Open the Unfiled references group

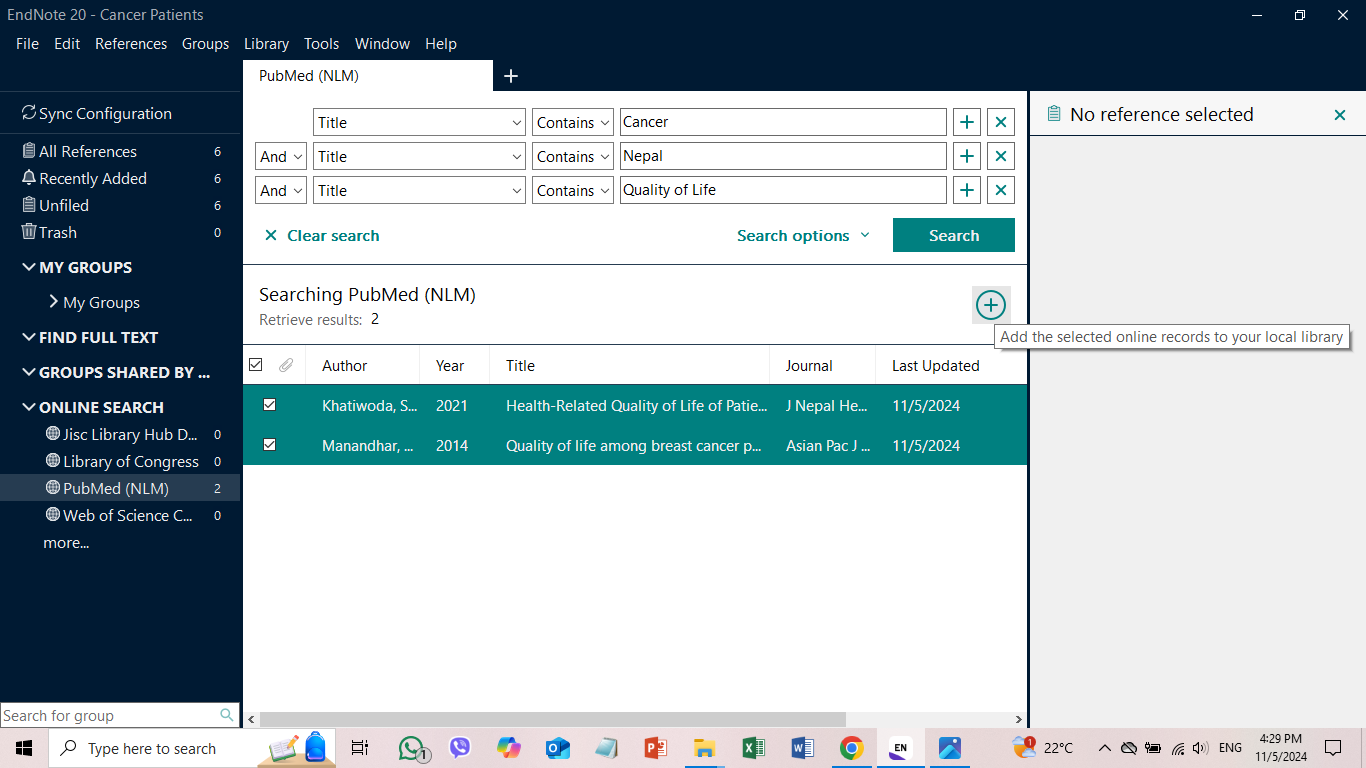(x=120, y=205)
